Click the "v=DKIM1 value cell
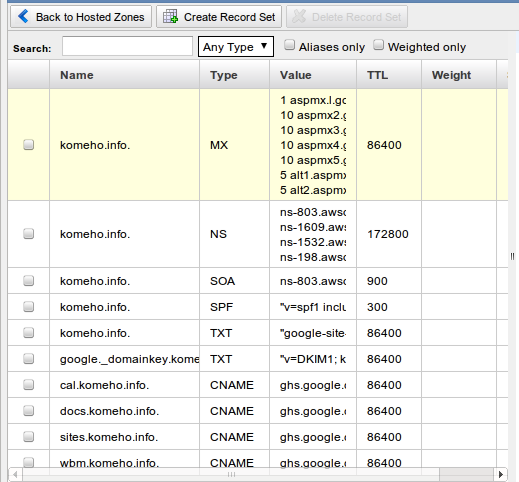Viewport: 519px width, 482px height. [x=313, y=359]
